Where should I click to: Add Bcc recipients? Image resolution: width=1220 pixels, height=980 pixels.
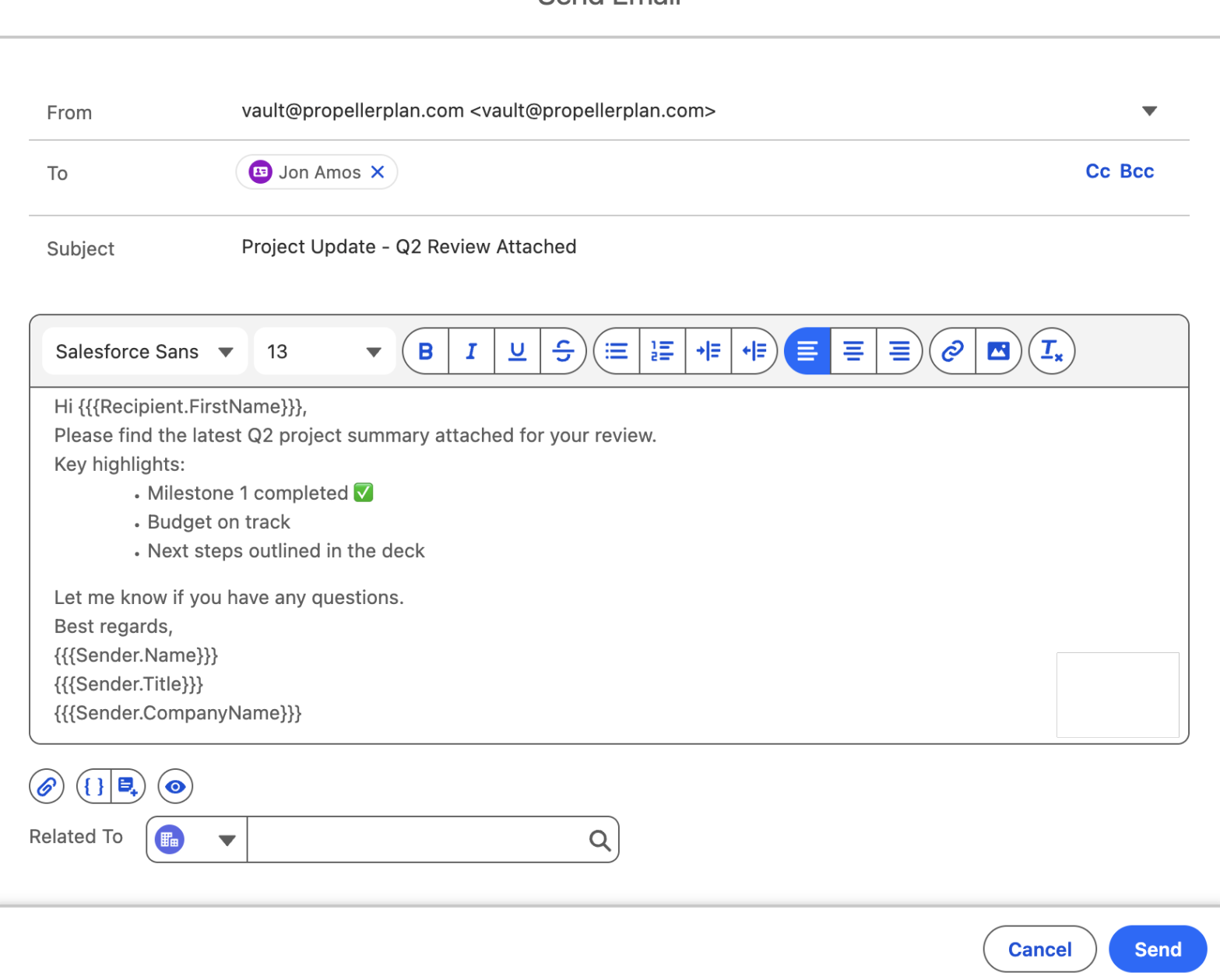click(x=1137, y=171)
